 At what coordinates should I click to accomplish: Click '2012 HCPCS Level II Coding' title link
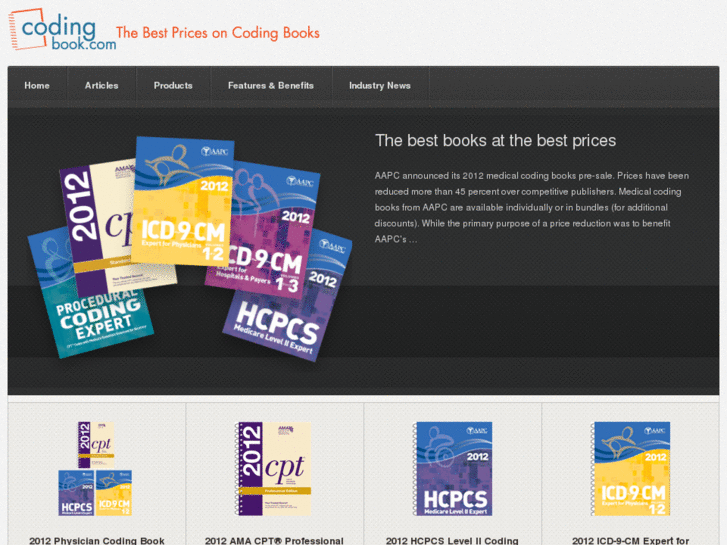click(452, 540)
